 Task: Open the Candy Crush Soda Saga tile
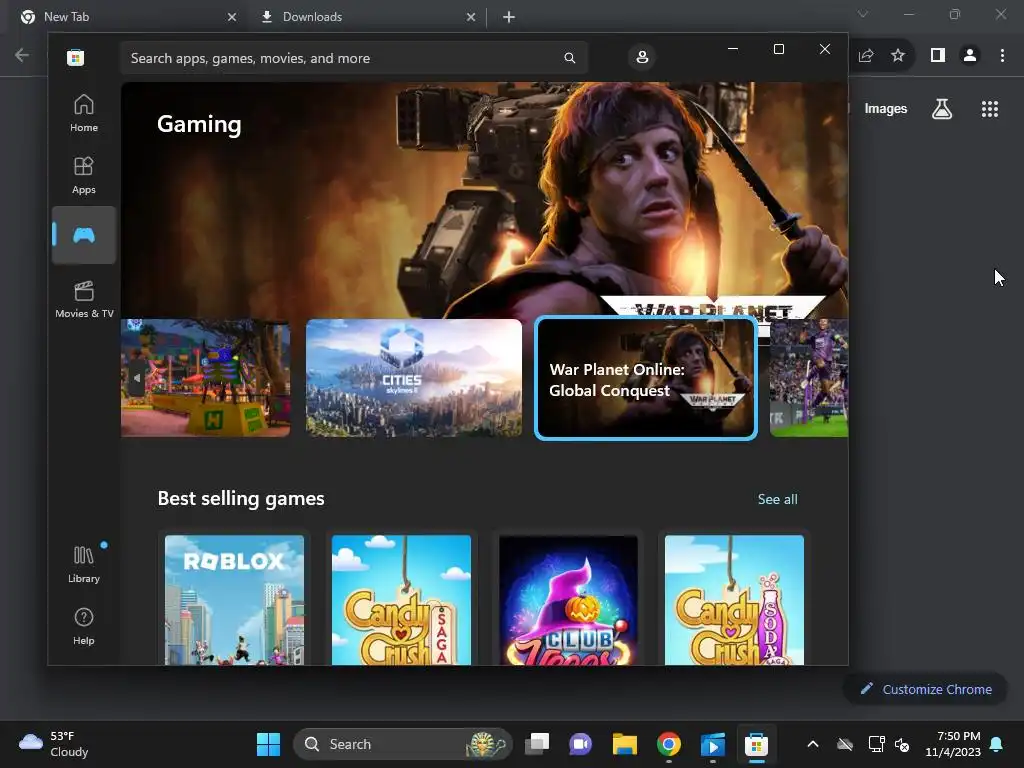[734, 600]
